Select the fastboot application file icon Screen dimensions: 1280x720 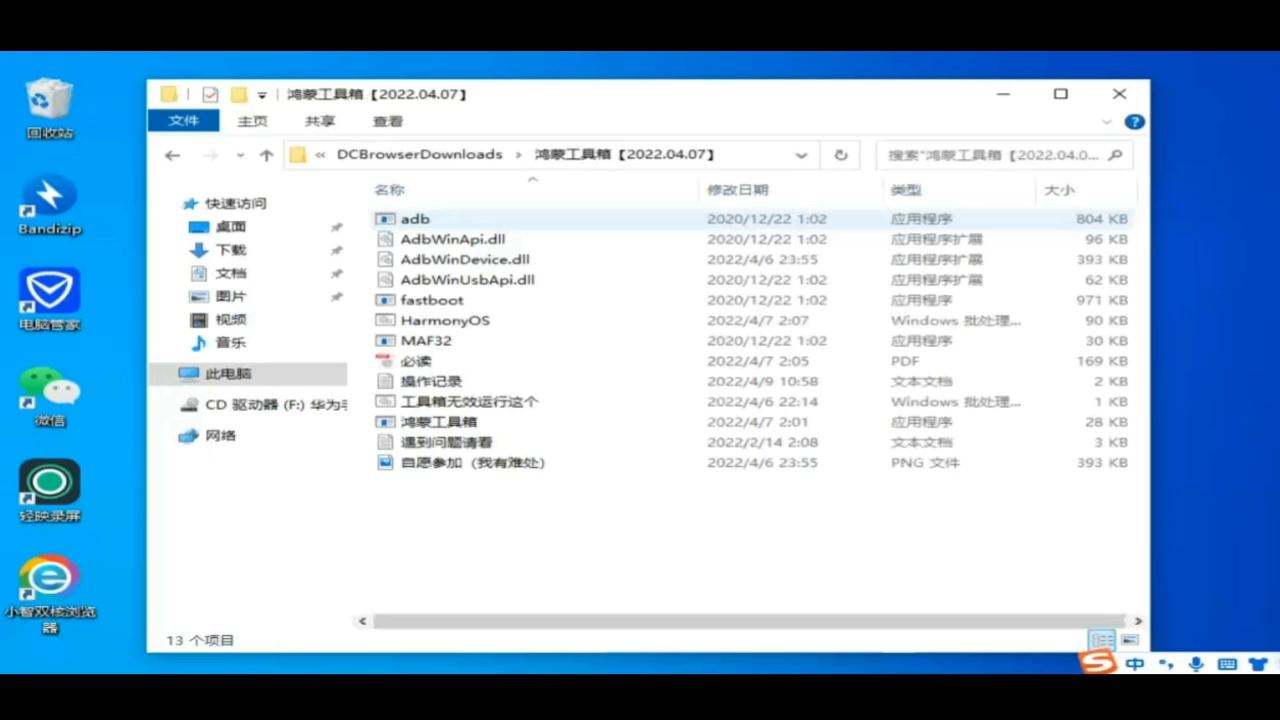pos(385,300)
